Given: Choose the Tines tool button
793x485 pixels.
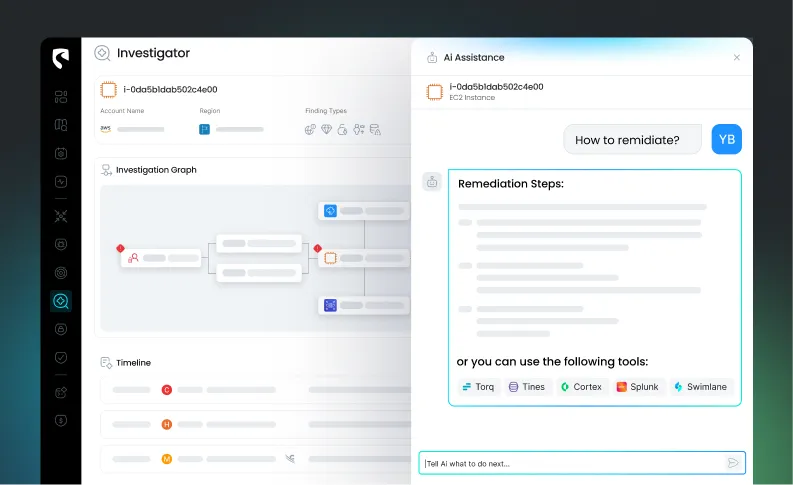Looking at the screenshot, I should 527,387.
